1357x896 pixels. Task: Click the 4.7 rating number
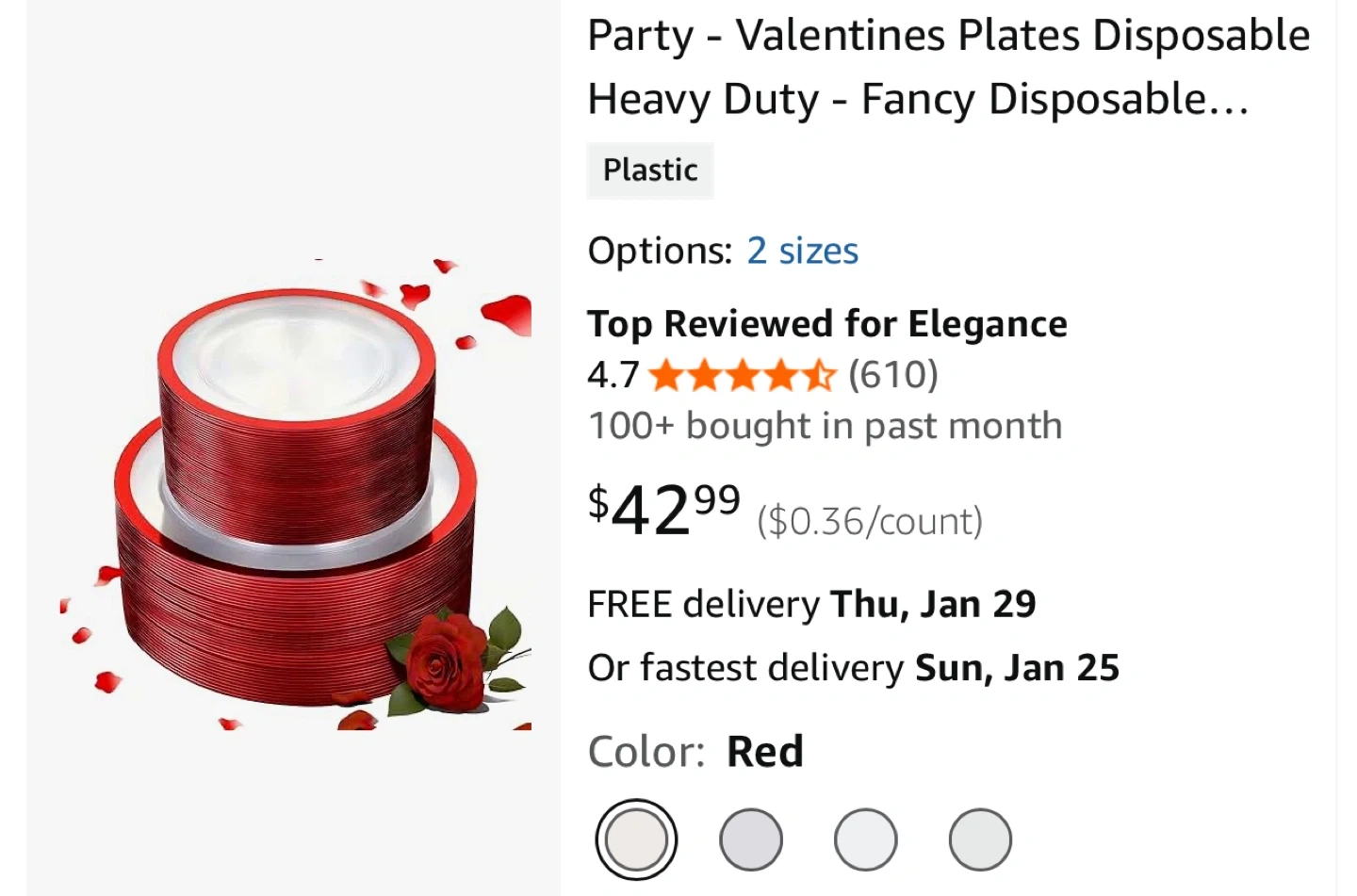[613, 375]
